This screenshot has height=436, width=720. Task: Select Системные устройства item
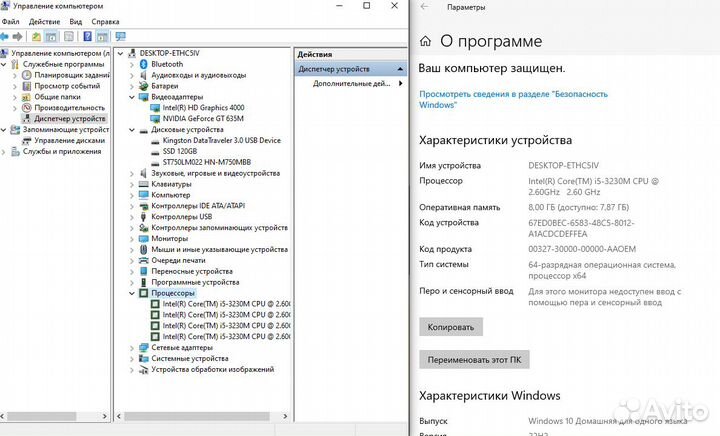(x=190, y=358)
